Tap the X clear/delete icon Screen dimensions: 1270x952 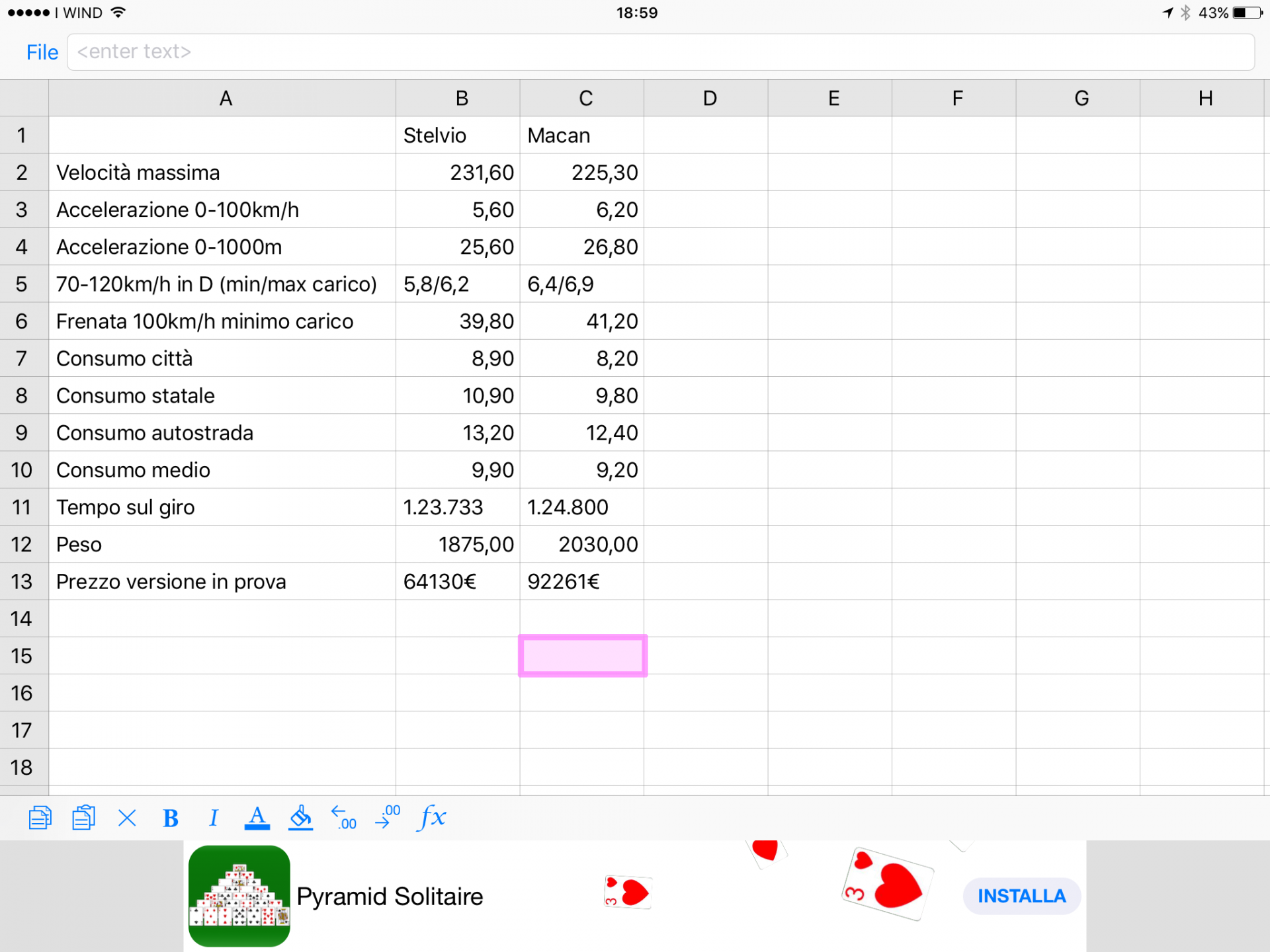point(127,818)
